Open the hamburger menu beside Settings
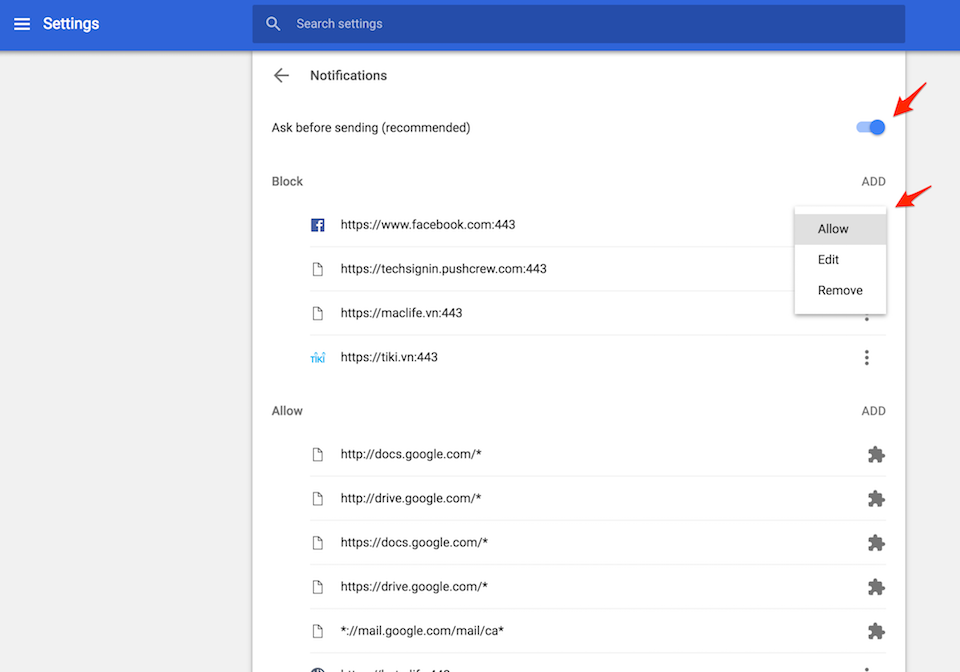Image resolution: width=960 pixels, height=672 pixels. (22, 23)
